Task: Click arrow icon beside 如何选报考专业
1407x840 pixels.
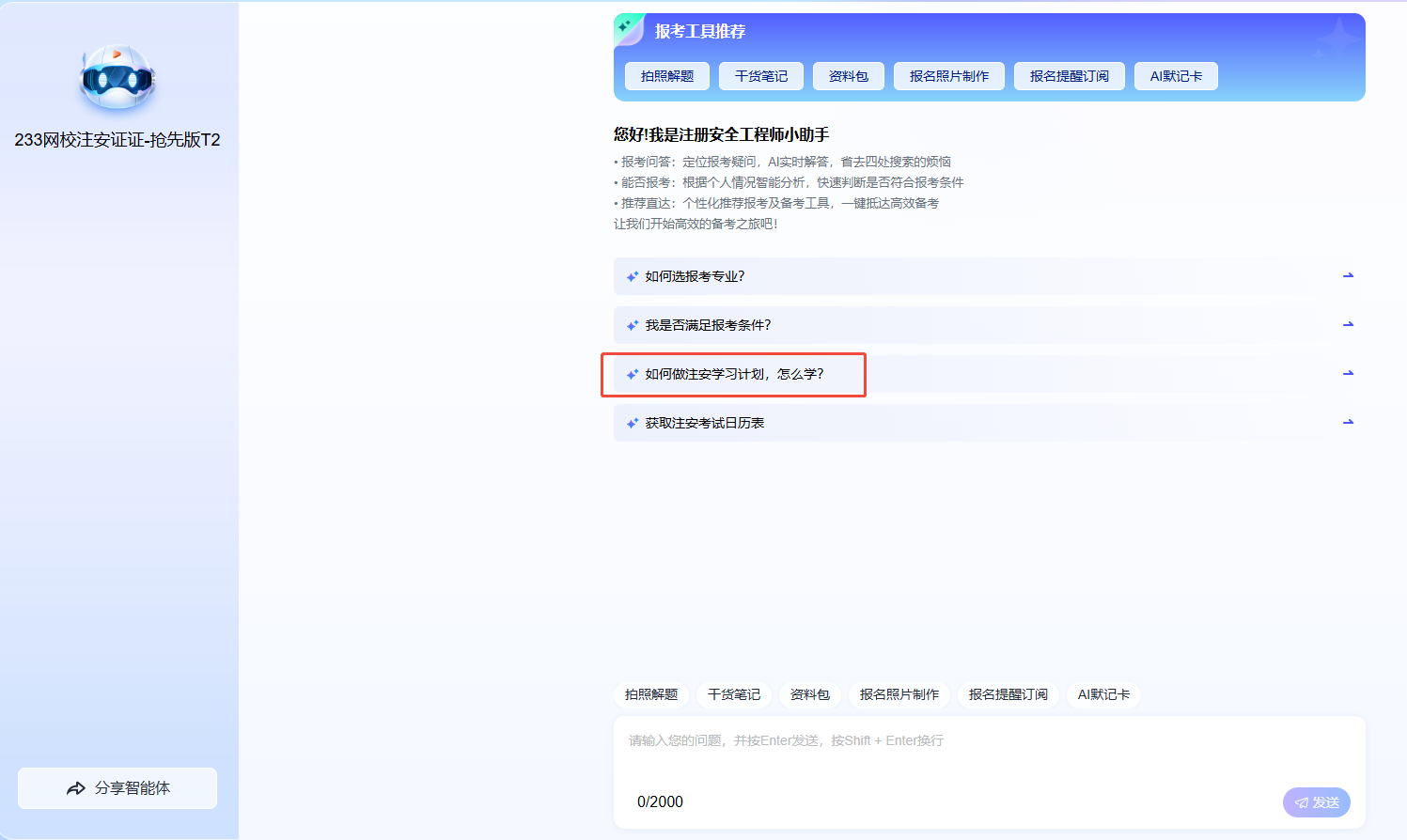Action: point(1348,276)
